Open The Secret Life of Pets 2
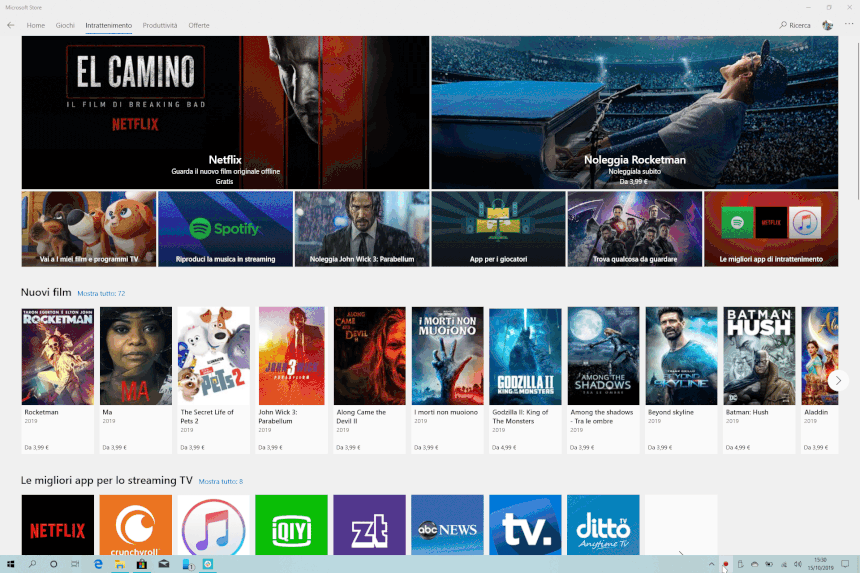 pos(213,380)
